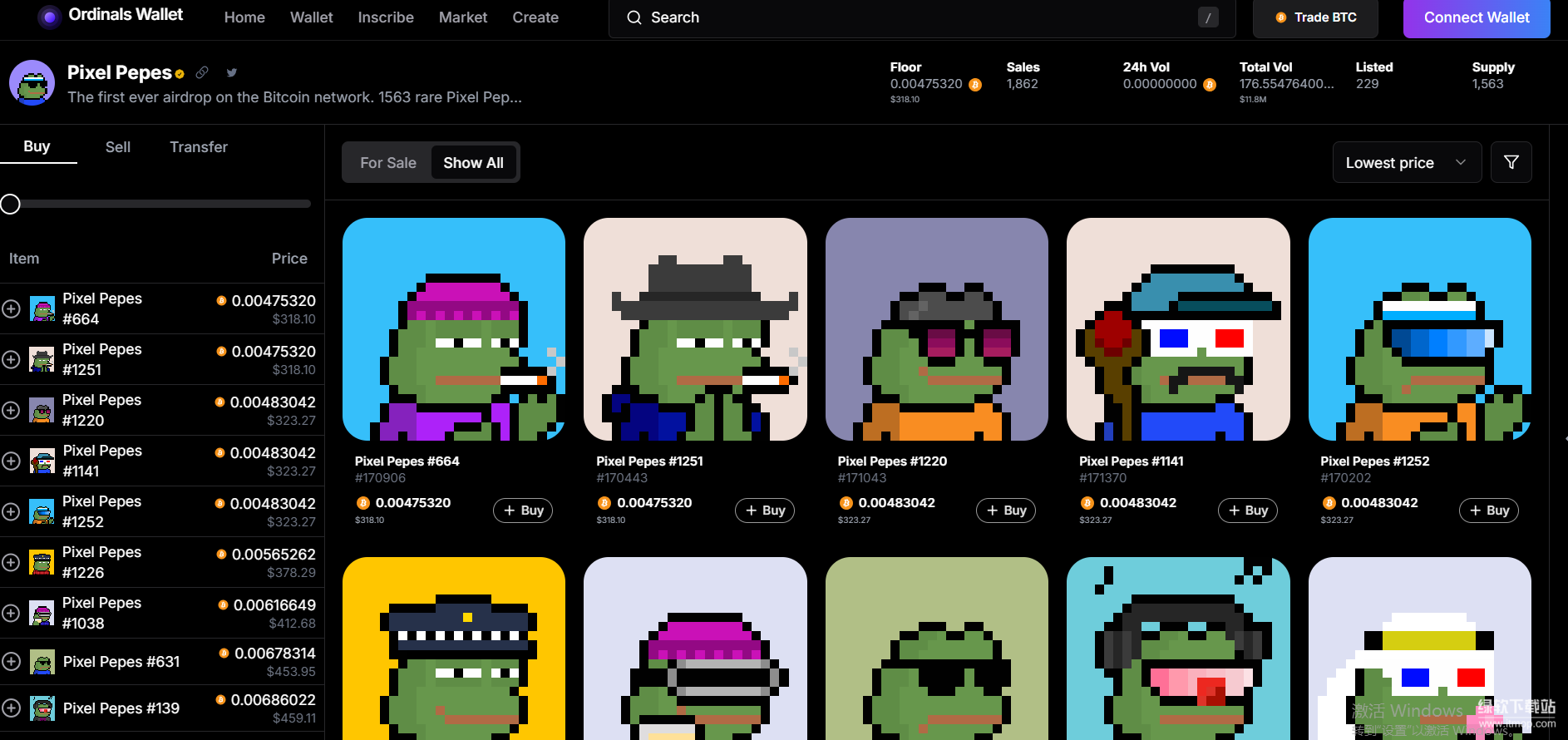The height and width of the screenshot is (740, 1568).
Task: Add Pixel Pepes #664 using plus icon in list
Action: click(11, 308)
